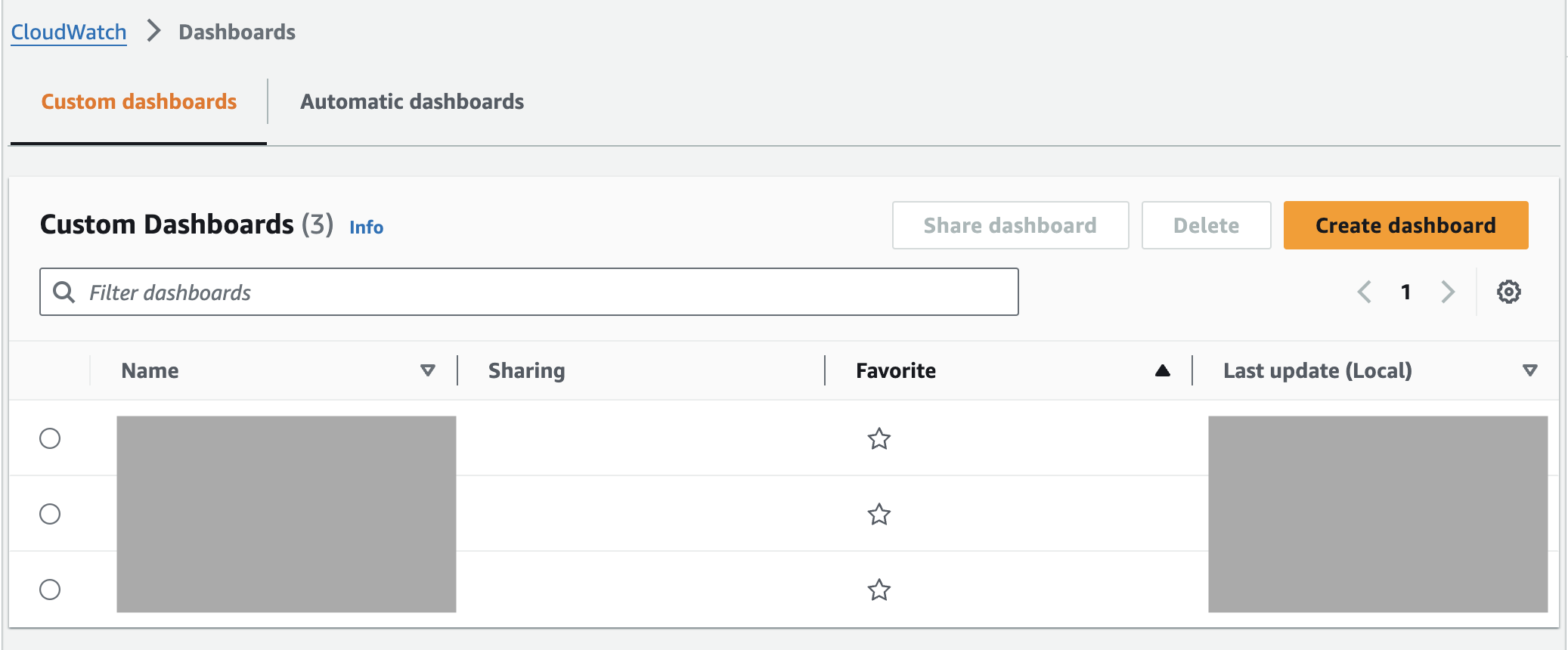The height and width of the screenshot is (650, 1568).
Task: Open table preferences gear icon
Action: pos(1508,292)
